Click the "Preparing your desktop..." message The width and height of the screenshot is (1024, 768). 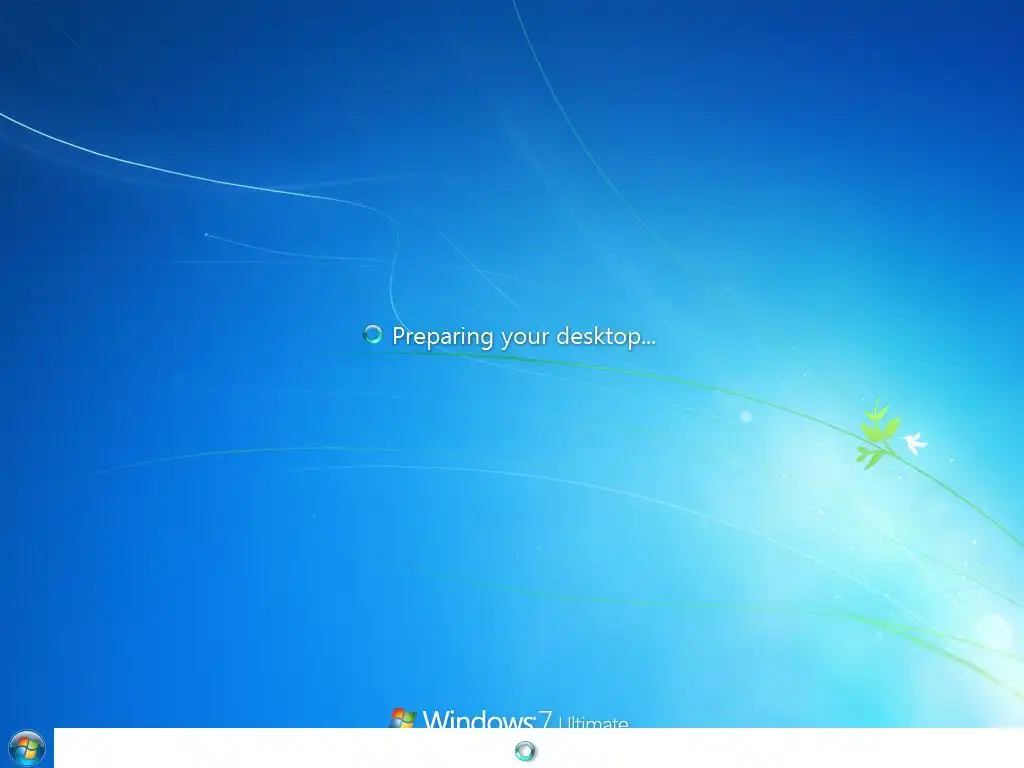tap(524, 336)
